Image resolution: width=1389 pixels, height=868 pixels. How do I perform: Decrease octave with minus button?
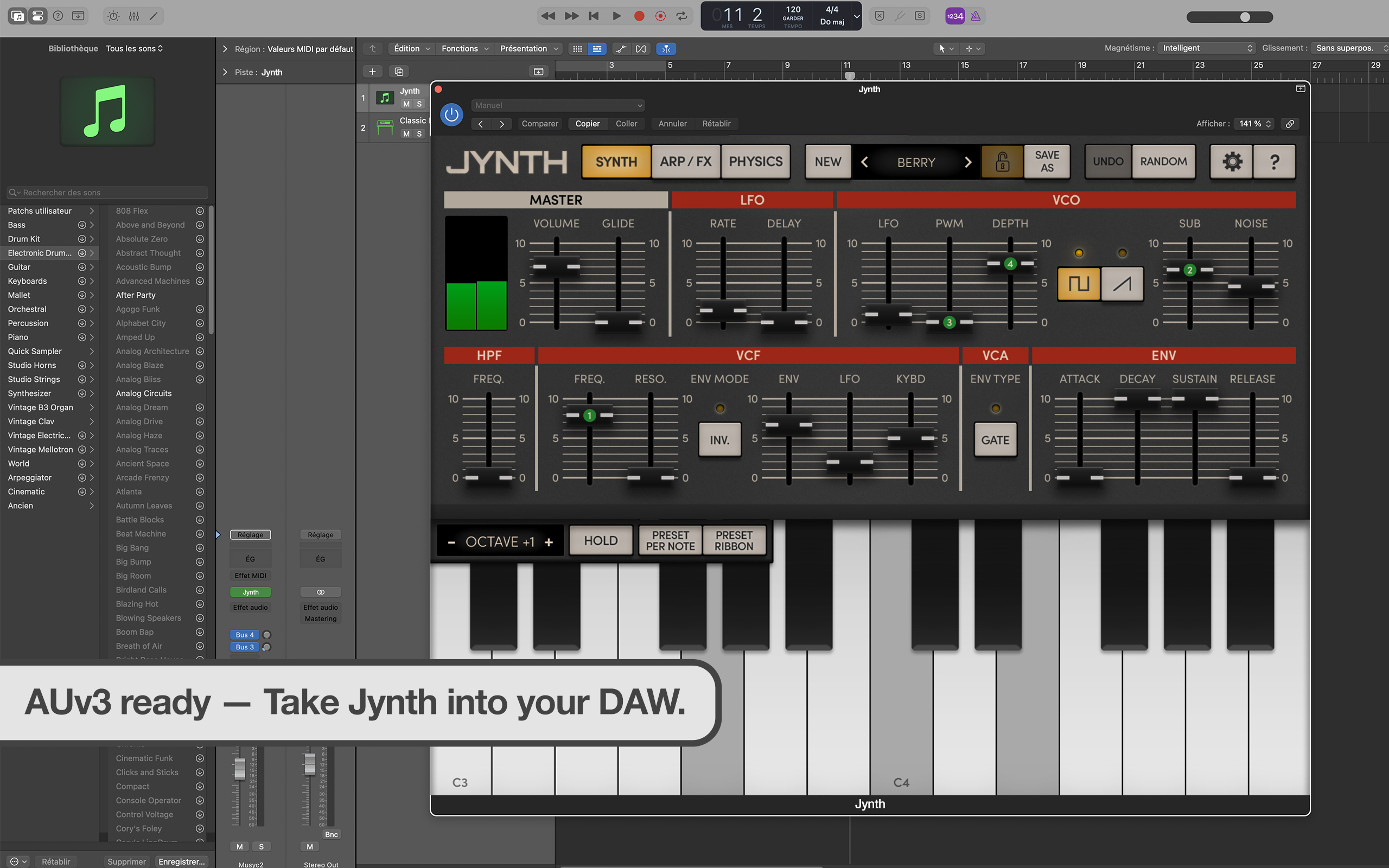[452, 542]
